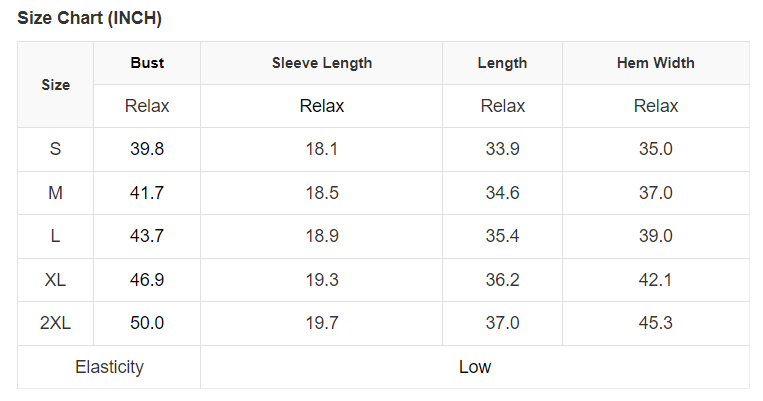This screenshot has width=763, height=401.
Task: Select the Bust column header
Action: tap(147, 63)
